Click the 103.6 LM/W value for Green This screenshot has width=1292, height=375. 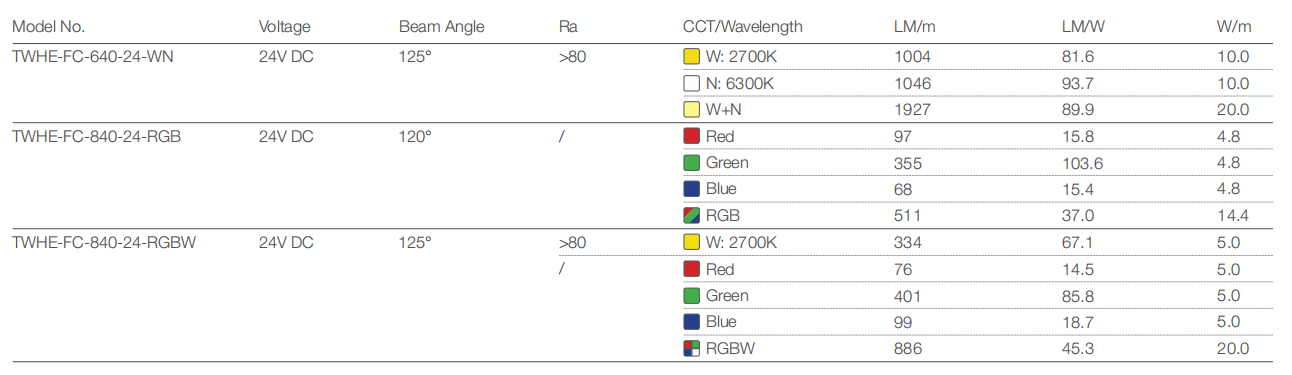click(x=1082, y=163)
